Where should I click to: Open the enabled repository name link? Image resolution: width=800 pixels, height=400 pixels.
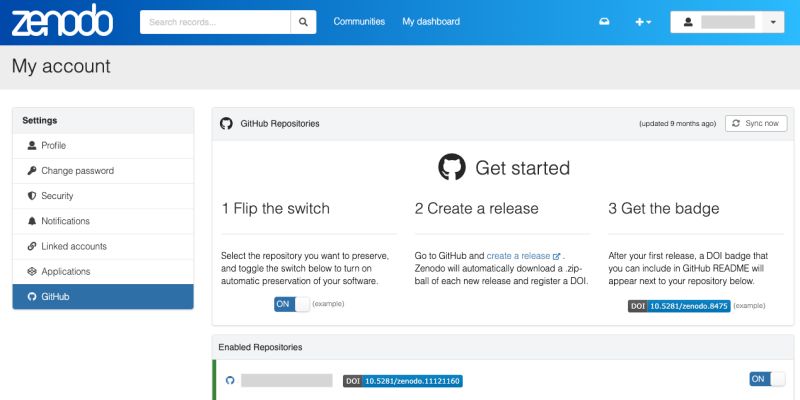287,380
